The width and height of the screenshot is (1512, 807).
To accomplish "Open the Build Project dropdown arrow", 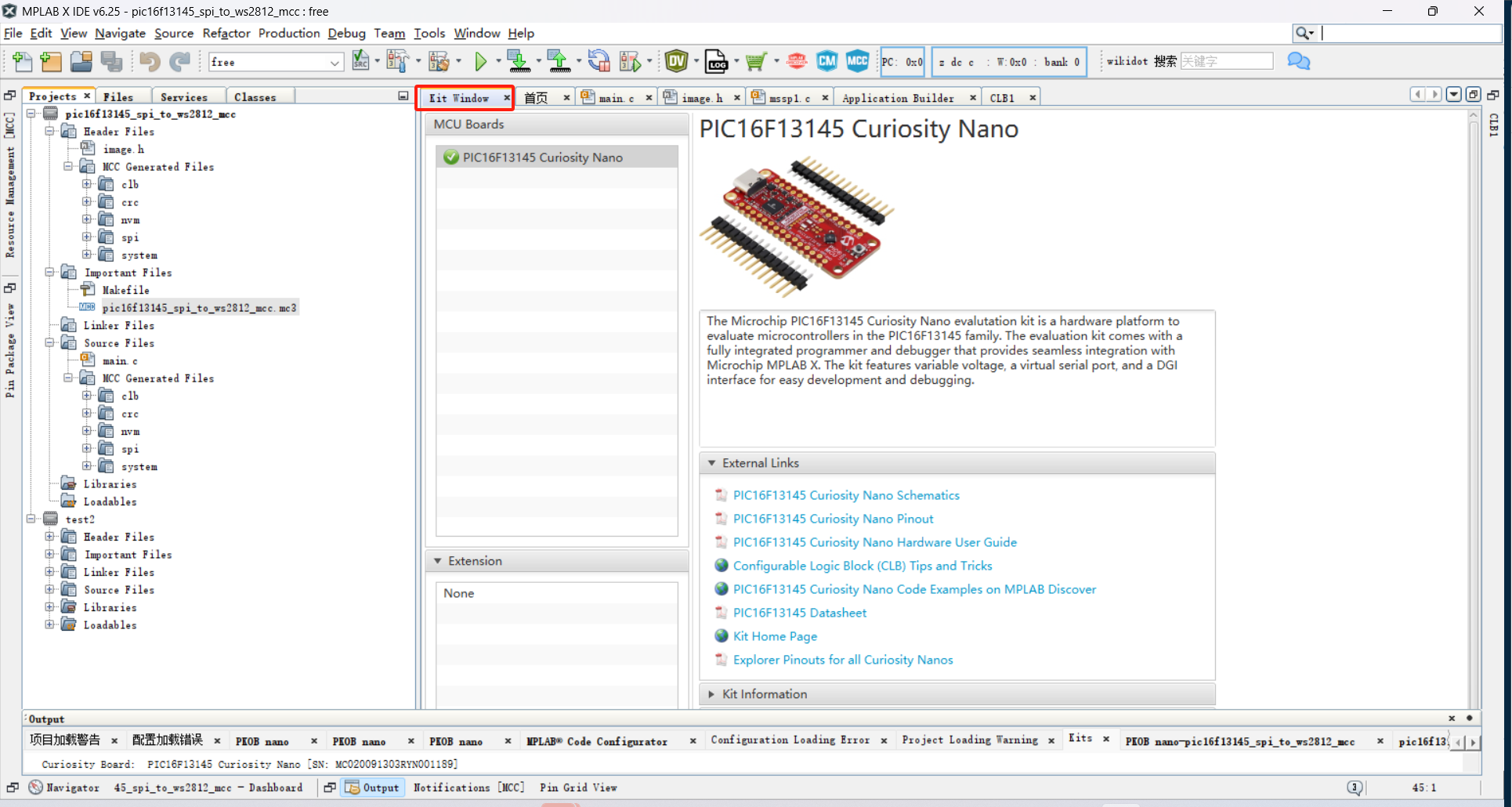I will click(418, 61).
